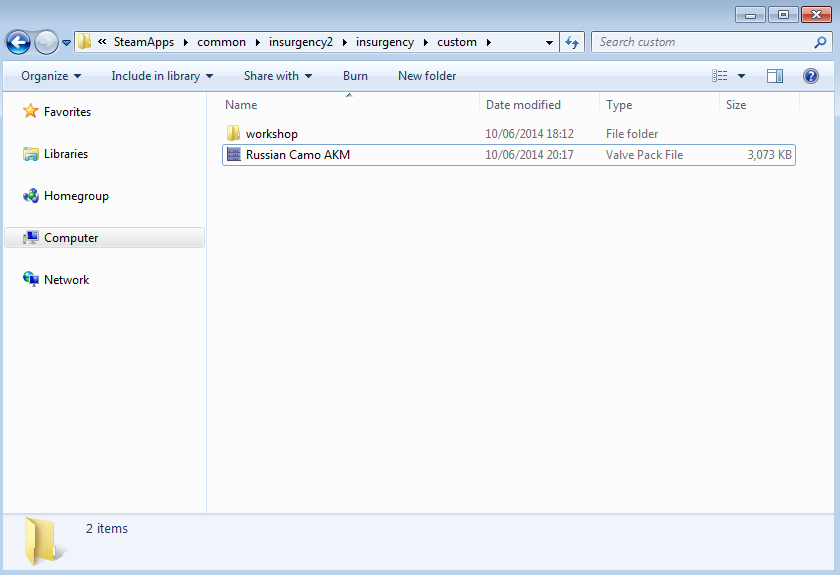This screenshot has height=575, width=840.
Task: Open Help with the question mark icon
Action: click(x=811, y=76)
